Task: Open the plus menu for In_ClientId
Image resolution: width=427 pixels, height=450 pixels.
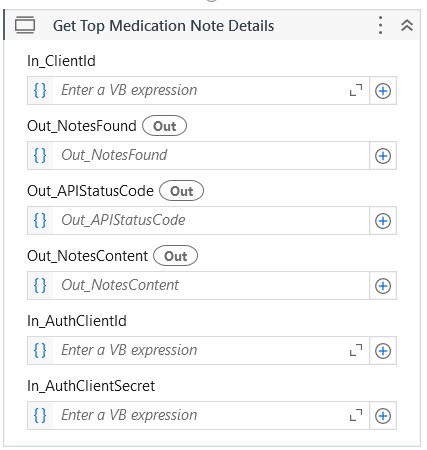Action: (x=383, y=91)
